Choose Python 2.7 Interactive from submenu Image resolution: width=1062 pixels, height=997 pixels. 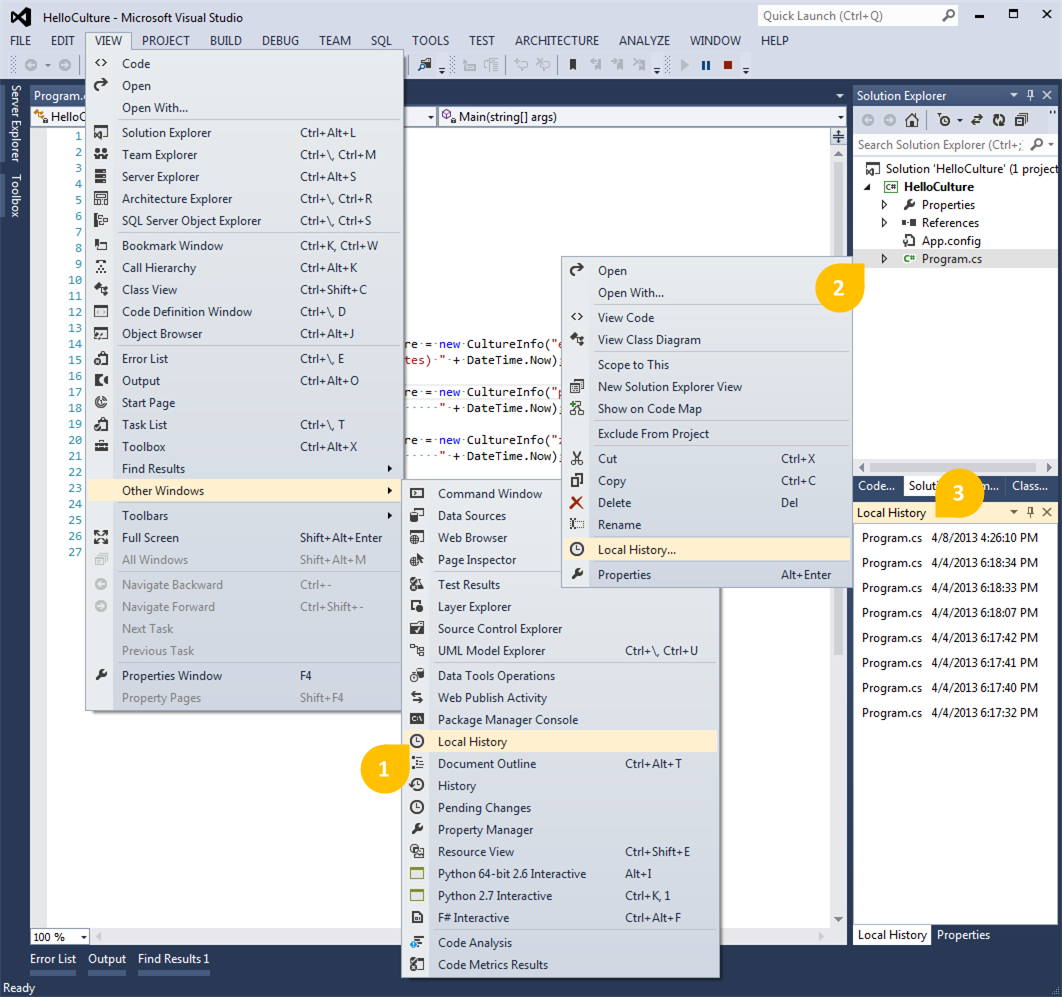coord(560,895)
